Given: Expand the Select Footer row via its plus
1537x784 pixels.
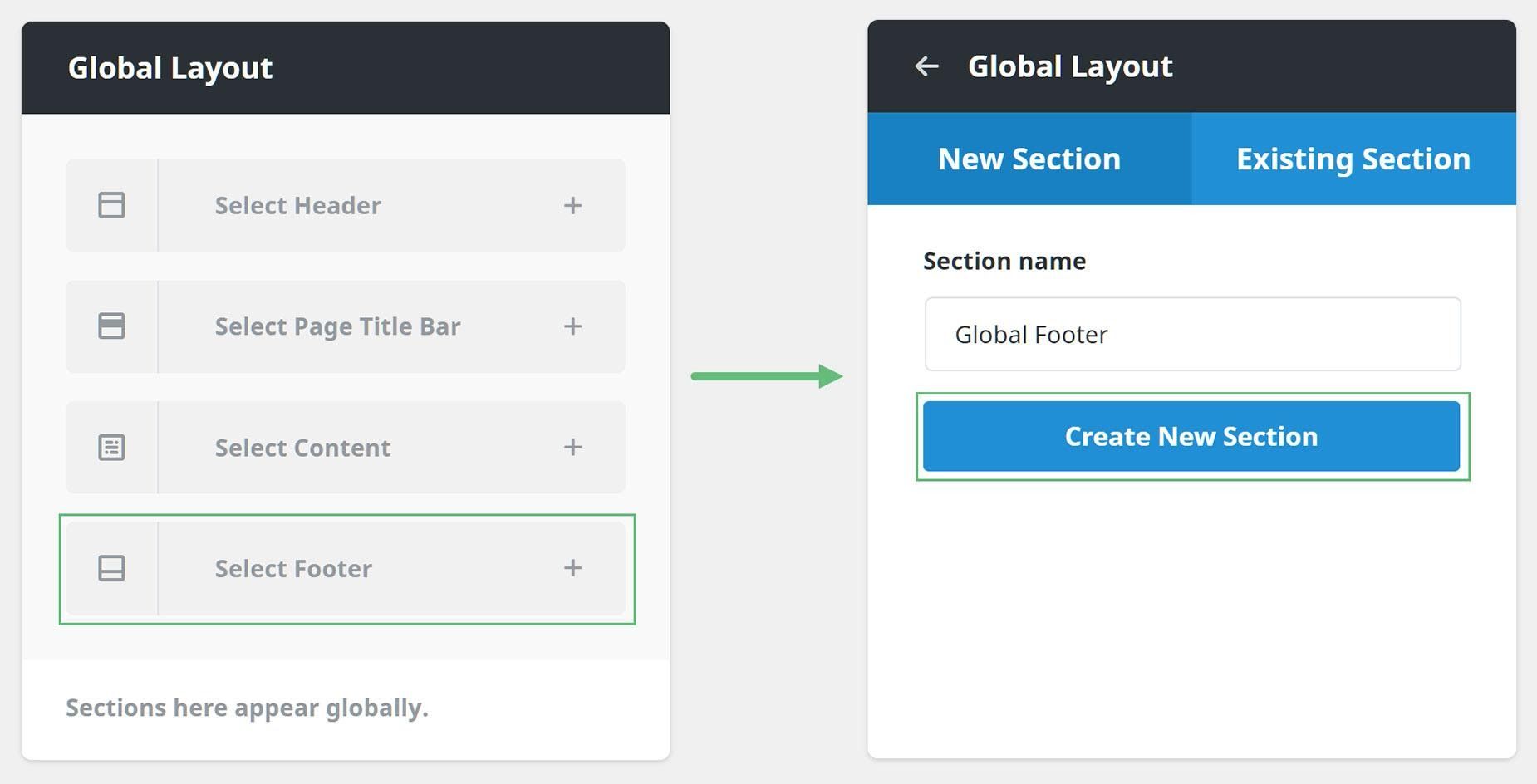Looking at the screenshot, I should tap(572, 569).
